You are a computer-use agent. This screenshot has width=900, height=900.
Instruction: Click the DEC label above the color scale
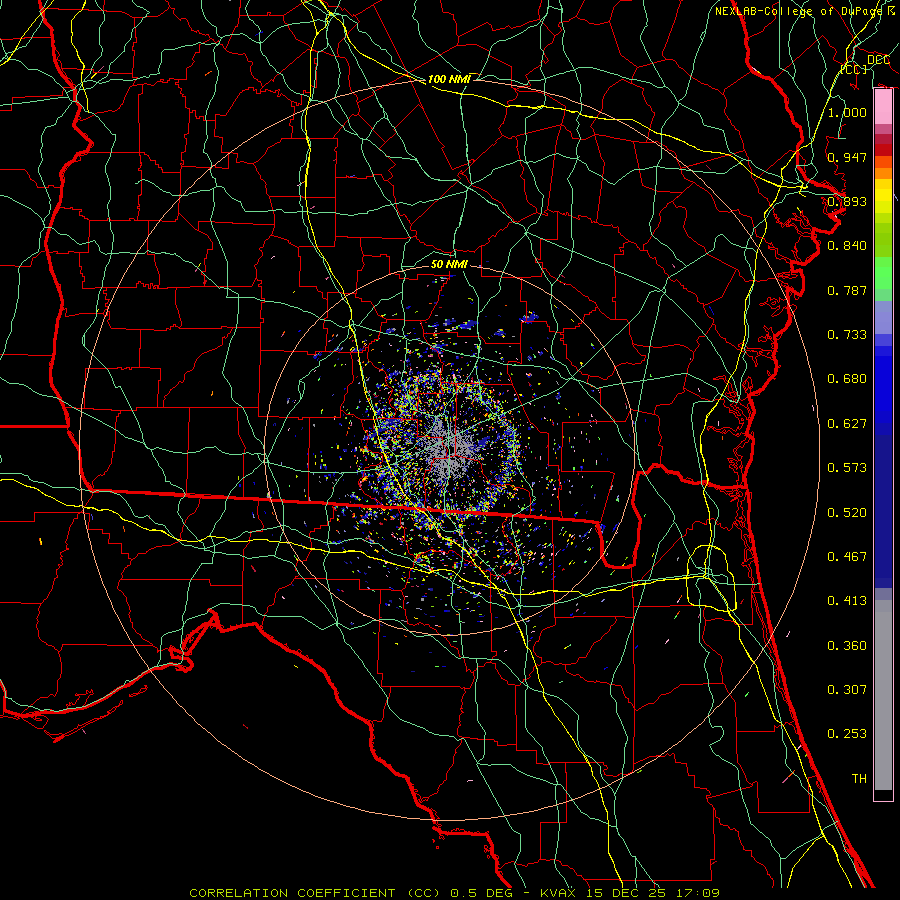878,59
